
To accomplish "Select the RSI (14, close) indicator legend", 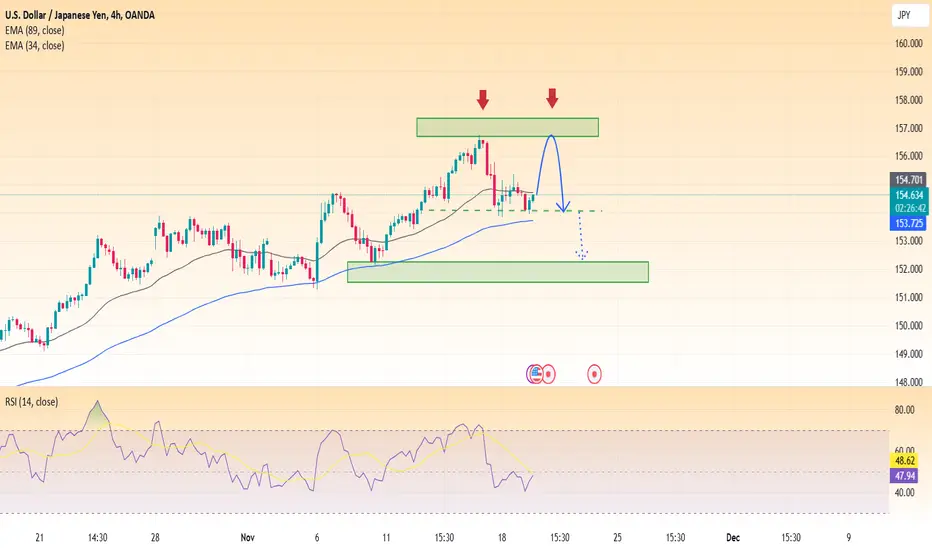I will [x=32, y=402].
